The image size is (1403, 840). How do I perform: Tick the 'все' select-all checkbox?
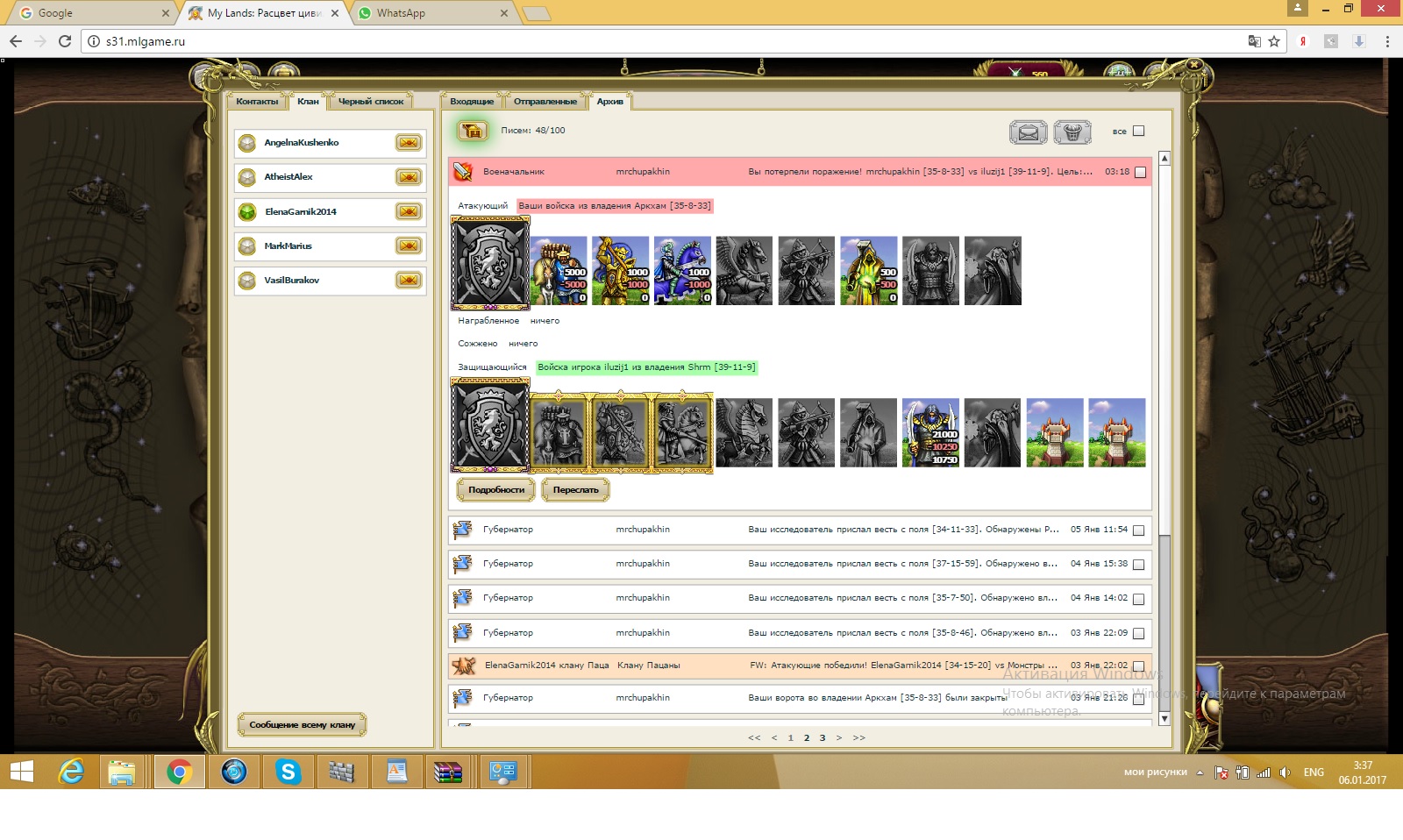(1138, 131)
